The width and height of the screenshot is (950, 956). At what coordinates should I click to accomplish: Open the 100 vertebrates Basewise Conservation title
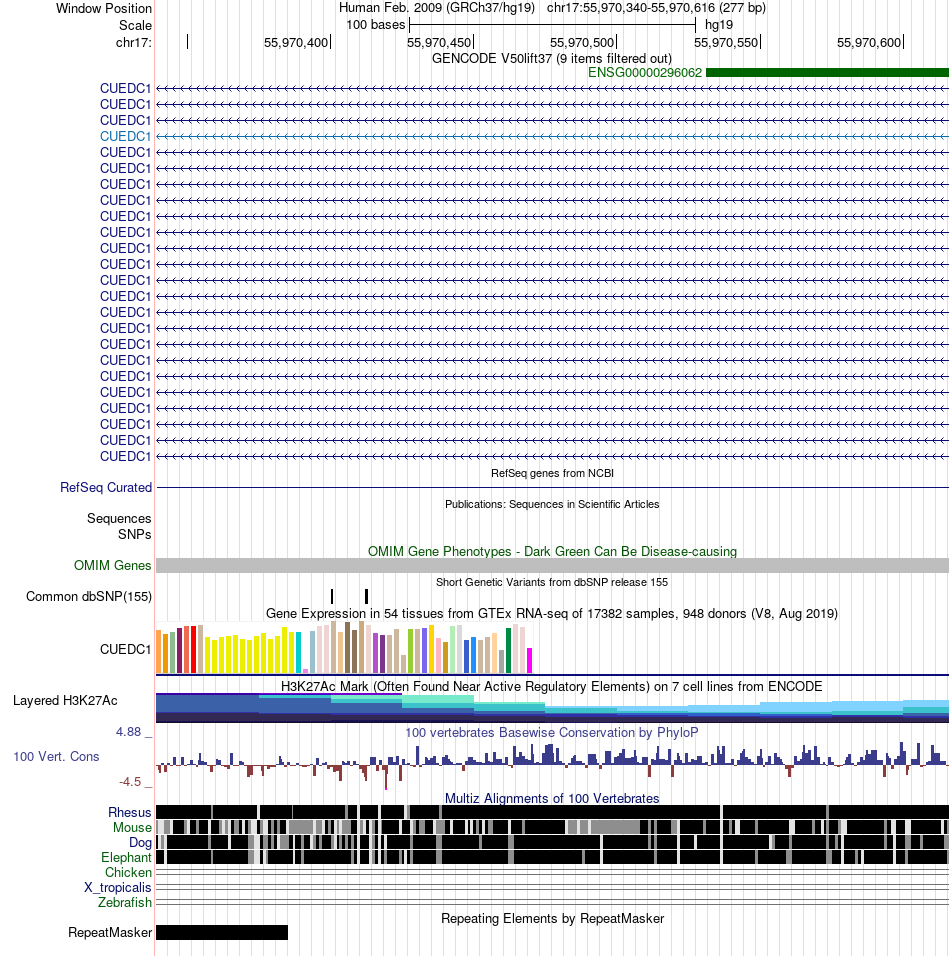point(552,732)
